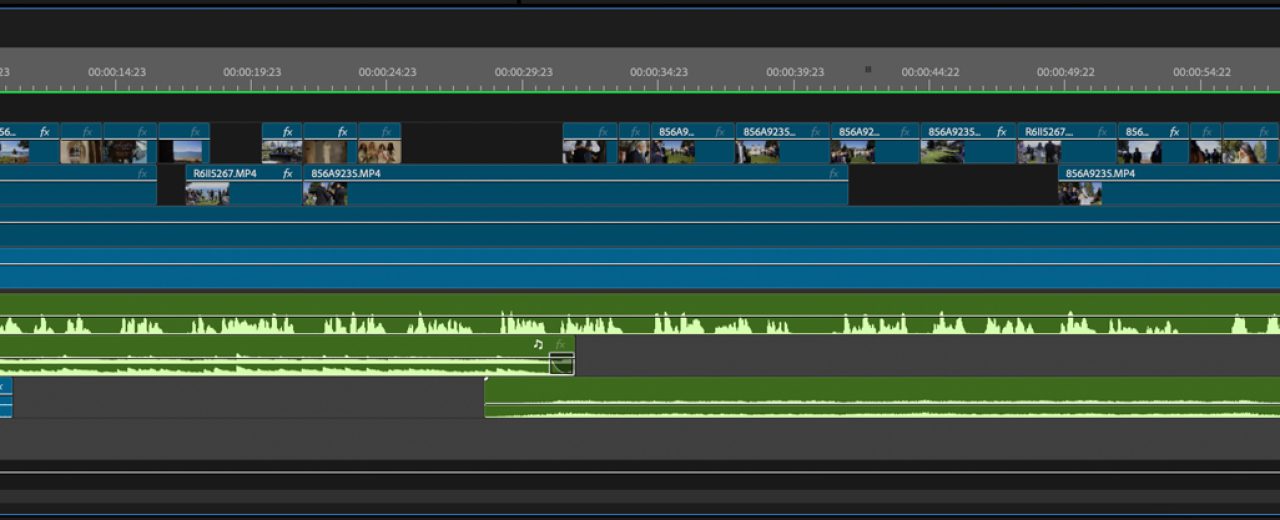
Task: Click the marker on the time ruler
Action: 868,70
